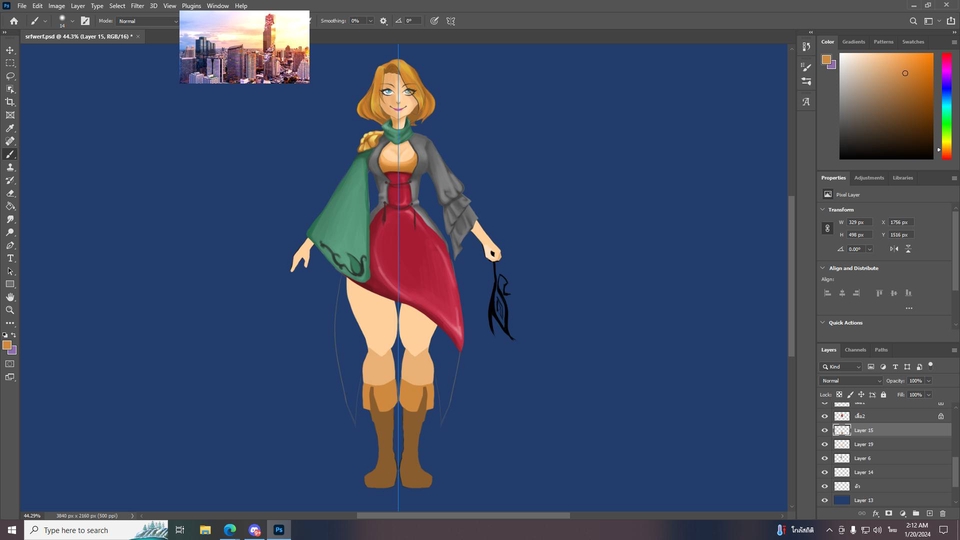
Task: Toggle visibility of Layer 13
Action: 825,500
